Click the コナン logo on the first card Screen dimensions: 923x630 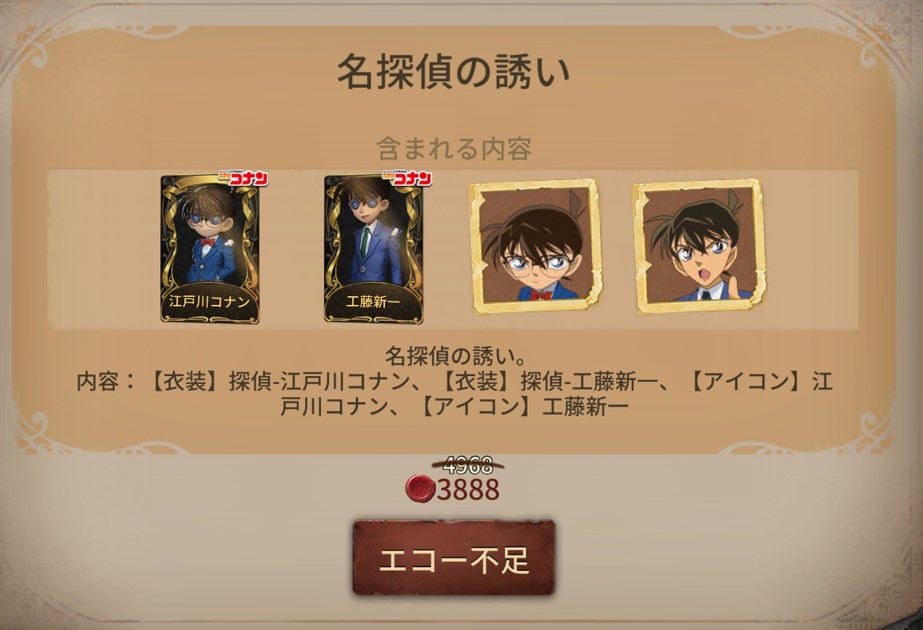point(243,178)
